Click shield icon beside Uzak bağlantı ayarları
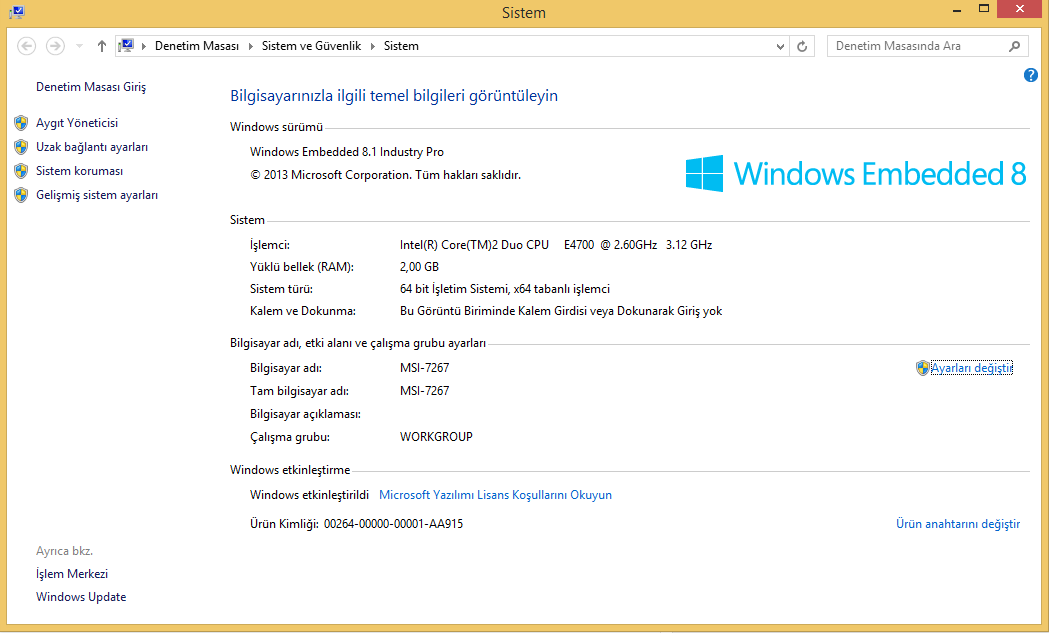Viewport: 1049px width, 633px height. click(x=21, y=147)
